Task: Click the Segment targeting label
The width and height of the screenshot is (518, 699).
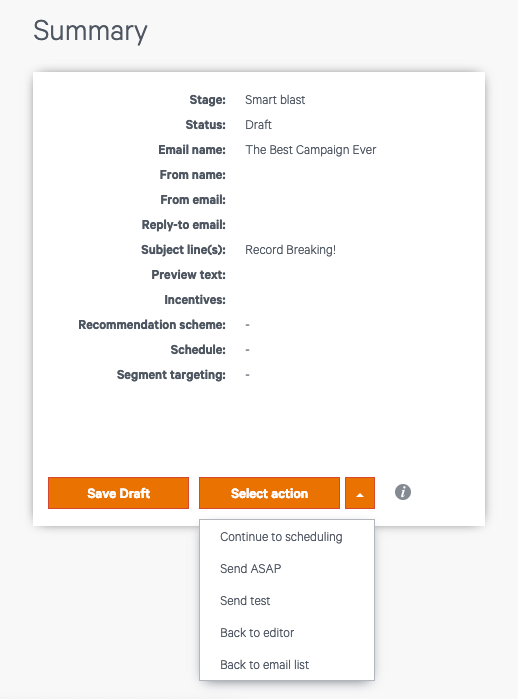Action: [x=171, y=375]
